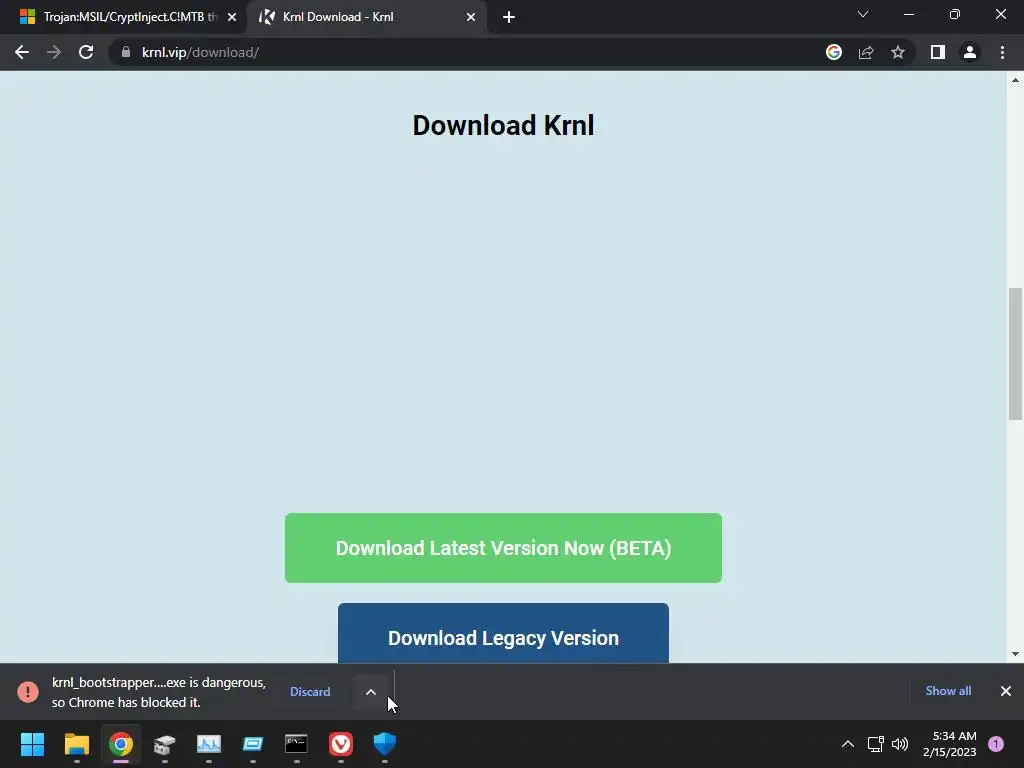Bookmark this page with the star
The image size is (1024, 768).
898,52
